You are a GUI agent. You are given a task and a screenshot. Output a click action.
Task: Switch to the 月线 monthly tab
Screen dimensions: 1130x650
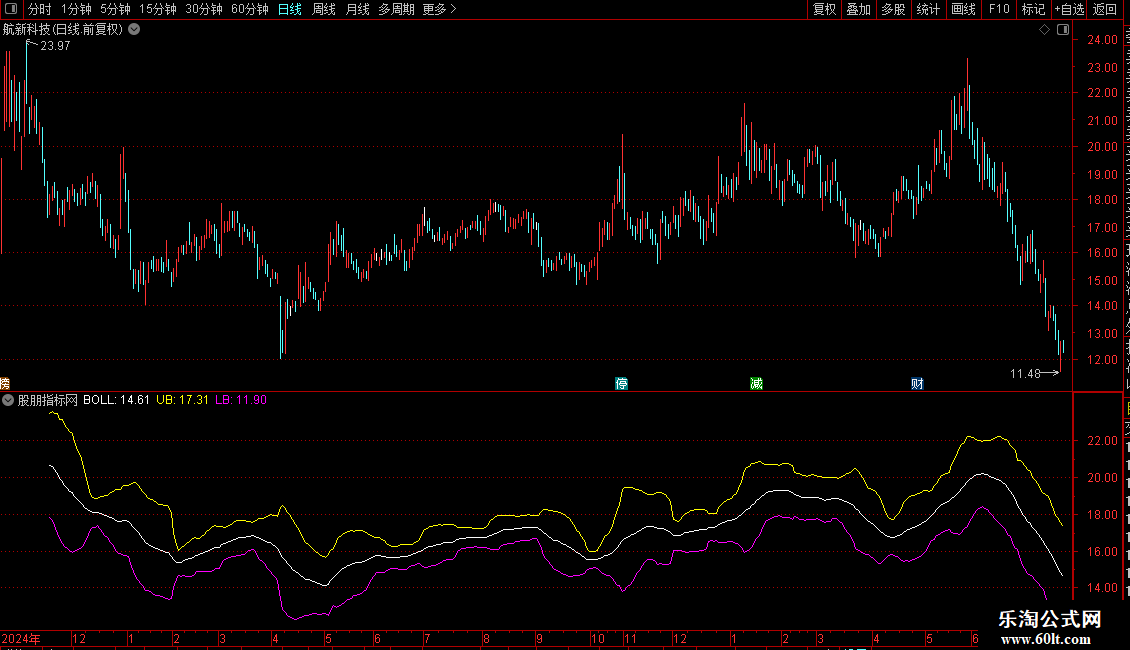coord(357,9)
